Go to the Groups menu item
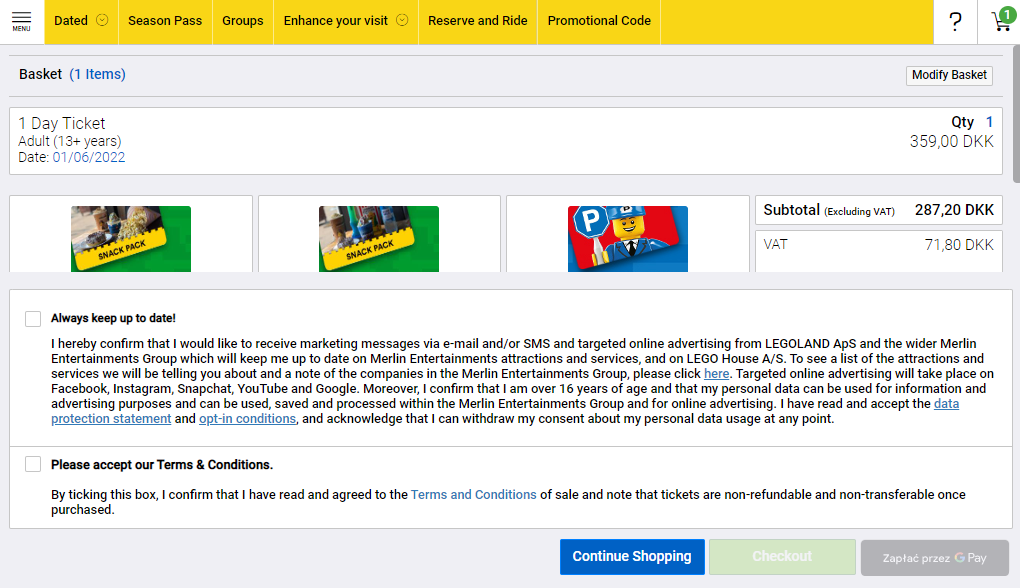The height and width of the screenshot is (588, 1020). pos(243,21)
